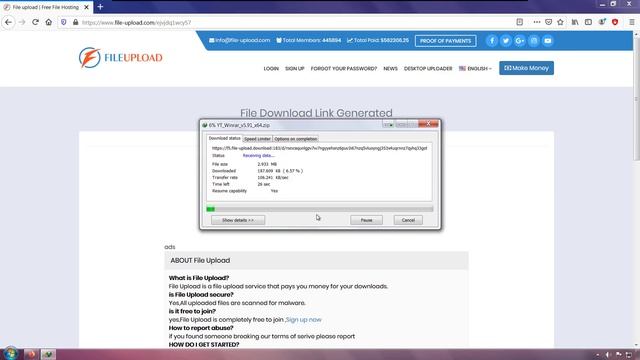Click the info@file-upload.com email link

click(240, 40)
